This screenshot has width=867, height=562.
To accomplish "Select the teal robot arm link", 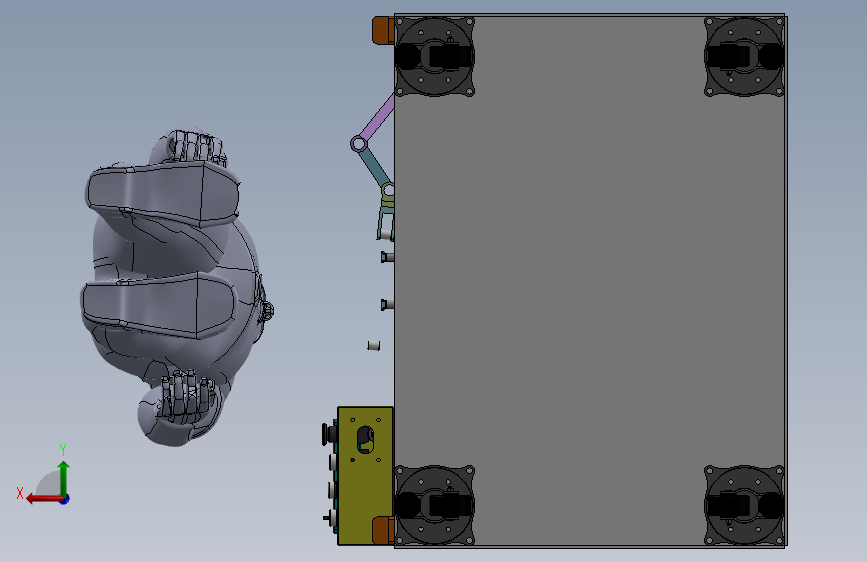I will click(x=374, y=169).
